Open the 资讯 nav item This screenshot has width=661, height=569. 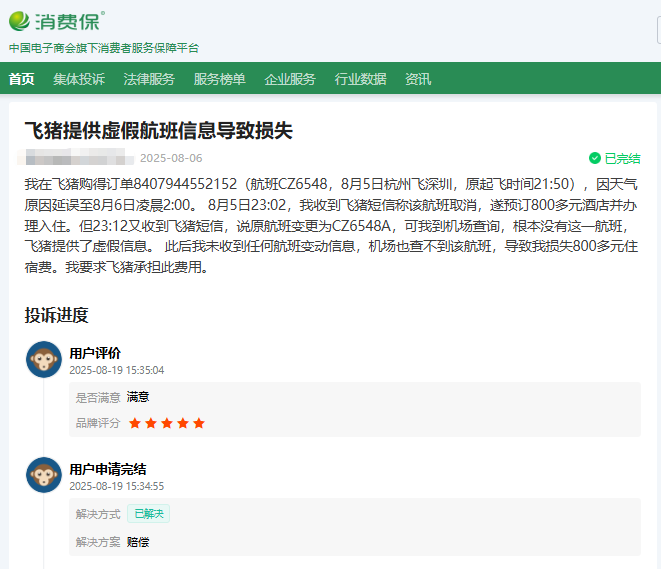[418, 79]
